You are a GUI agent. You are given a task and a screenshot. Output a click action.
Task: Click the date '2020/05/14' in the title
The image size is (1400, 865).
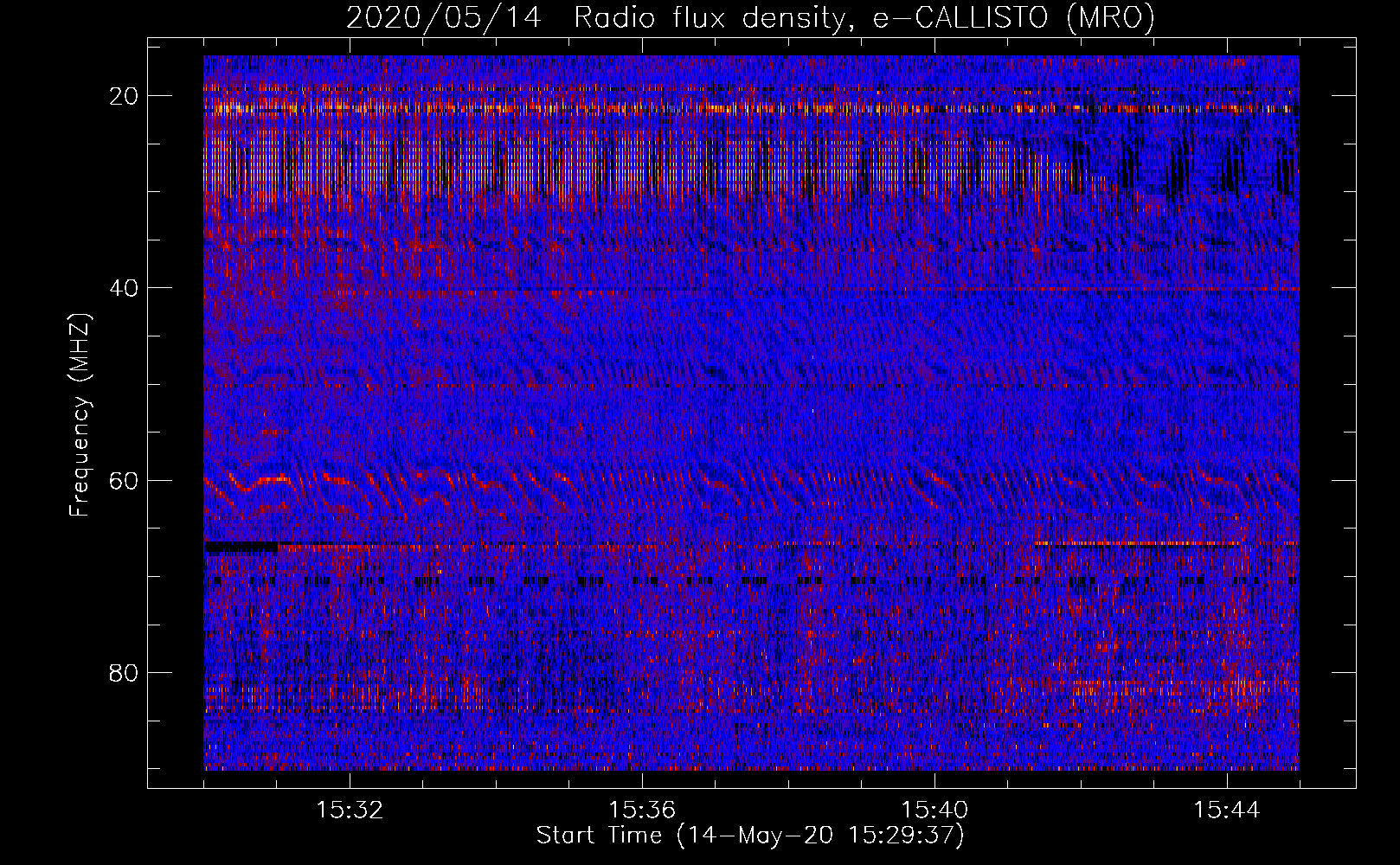(443, 17)
